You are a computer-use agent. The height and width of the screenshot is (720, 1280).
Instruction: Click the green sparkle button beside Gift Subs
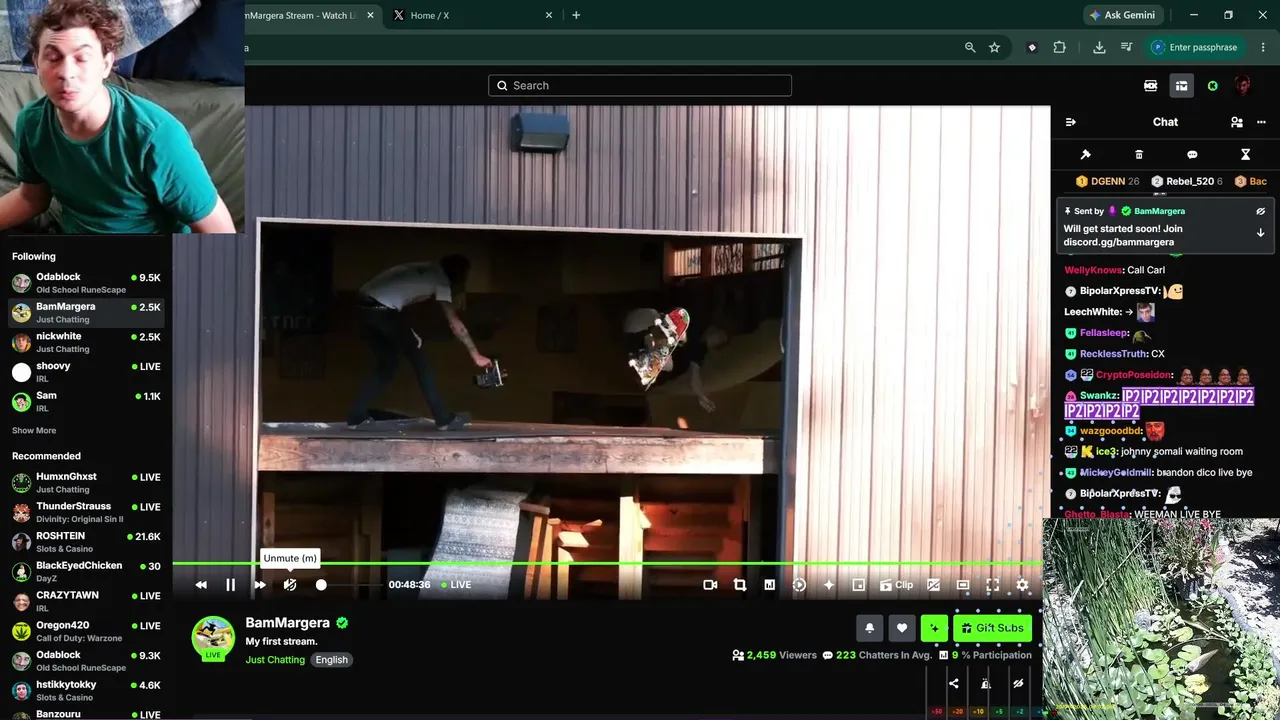(x=934, y=628)
